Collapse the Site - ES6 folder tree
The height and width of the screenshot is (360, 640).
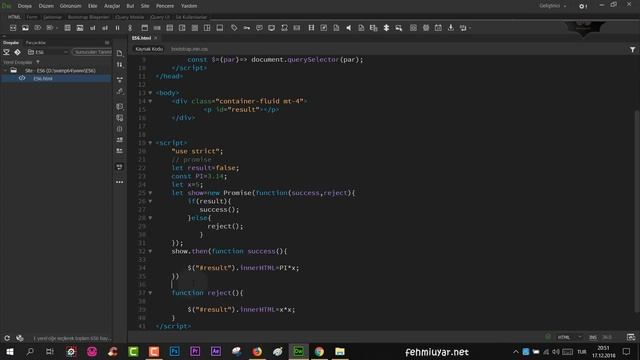5,71
